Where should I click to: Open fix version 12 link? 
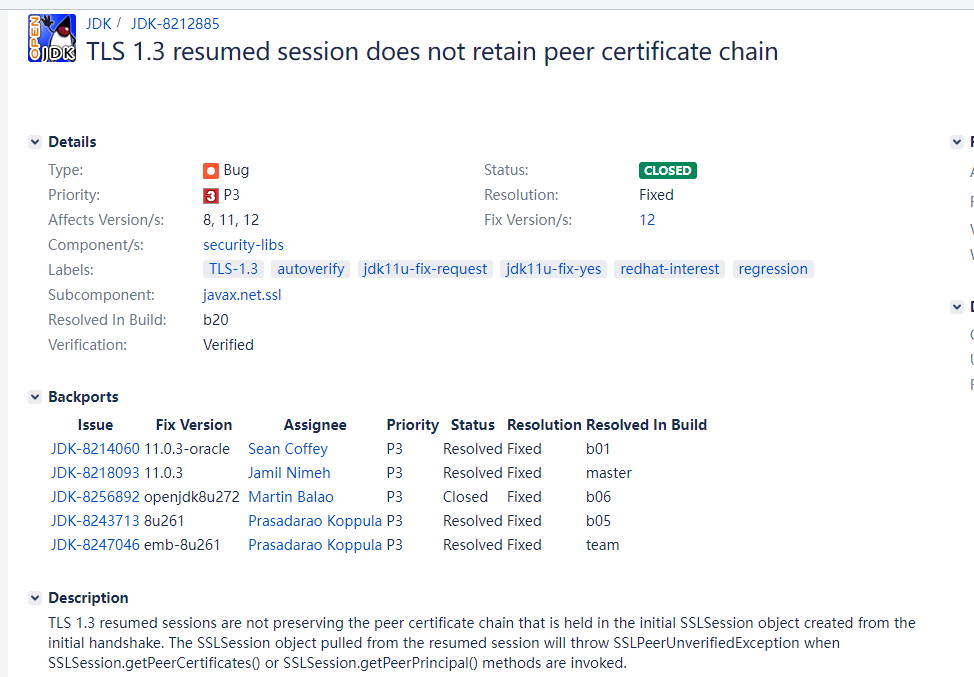(647, 219)
